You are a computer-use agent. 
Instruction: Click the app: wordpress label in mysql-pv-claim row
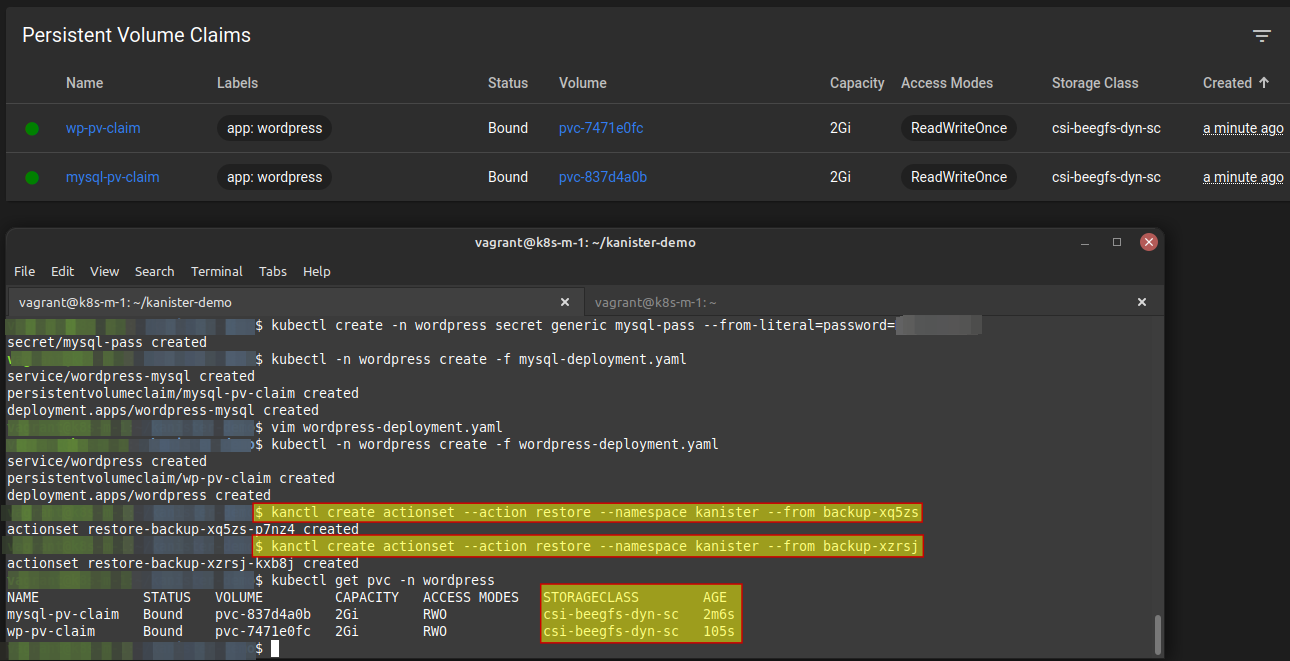tap(274, 177)
